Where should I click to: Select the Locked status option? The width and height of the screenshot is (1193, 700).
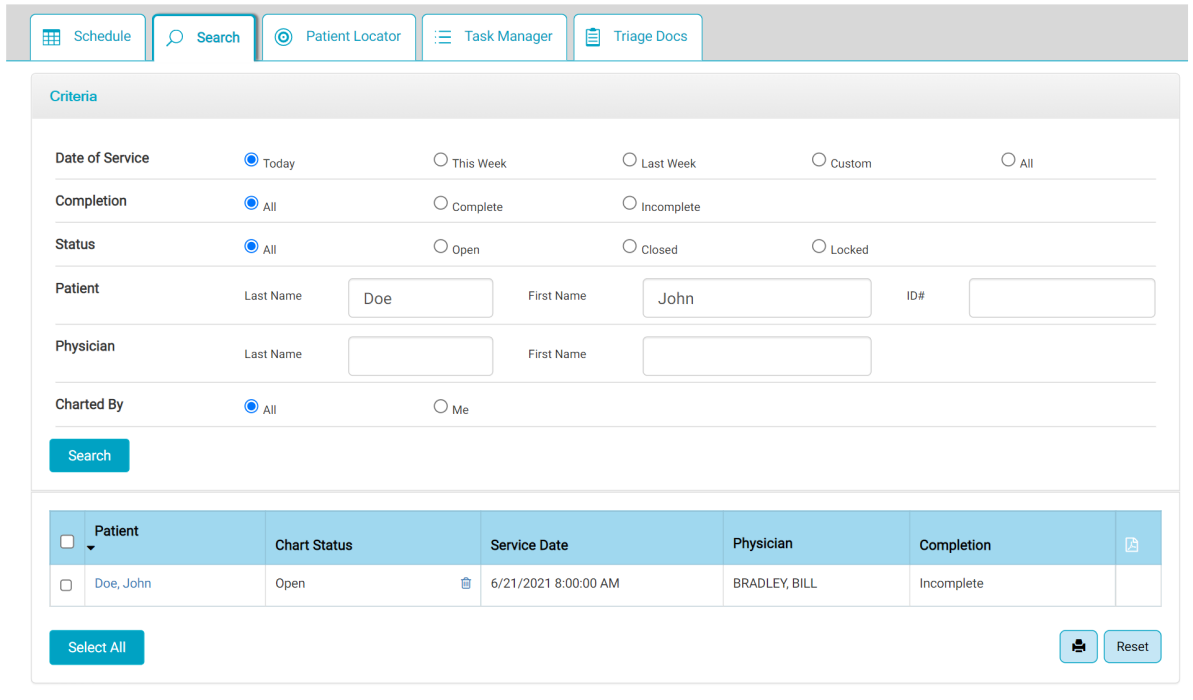coord(819,246)
